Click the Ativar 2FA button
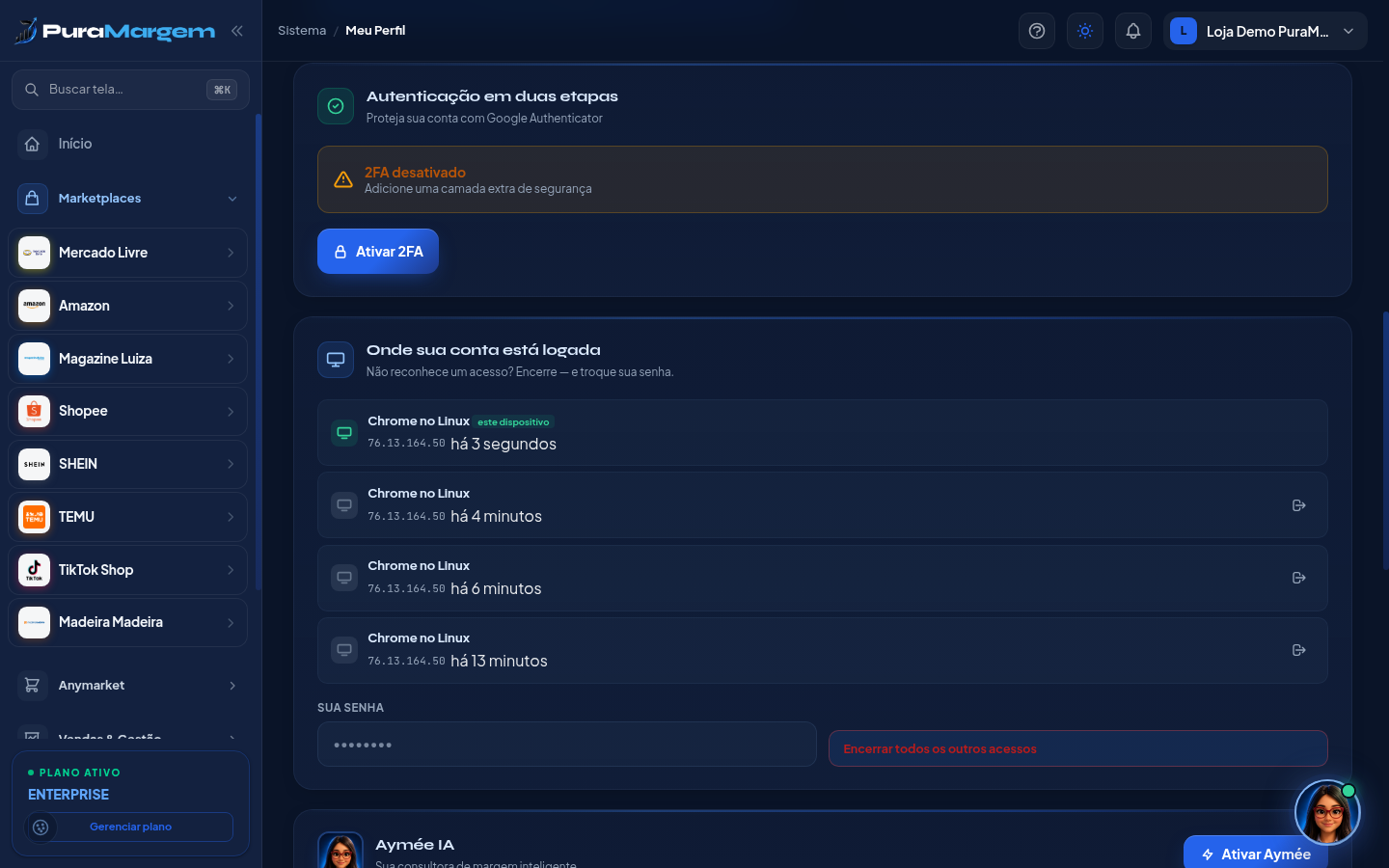This screenshot has width=1389, height=868. click(x=378, y=252)
